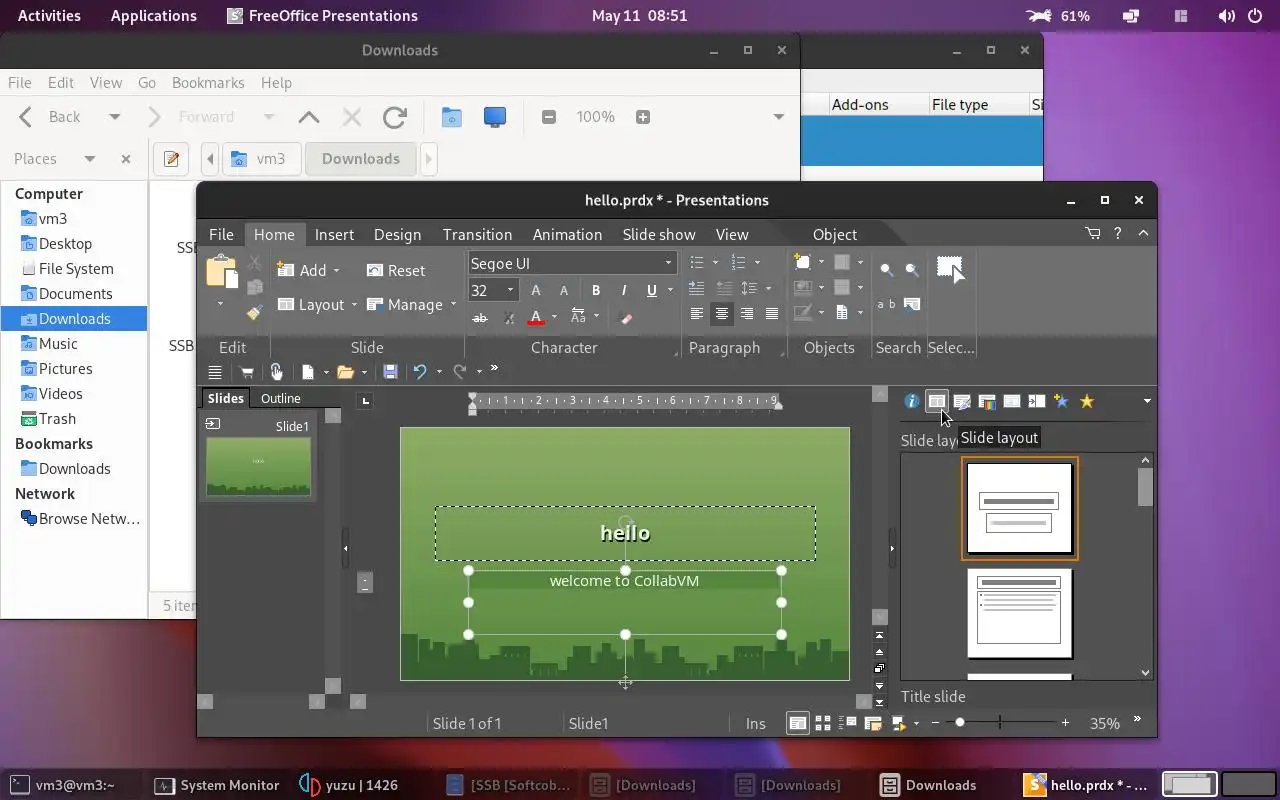
Task: Toggle italic formatting
Action: click(624, 290)
